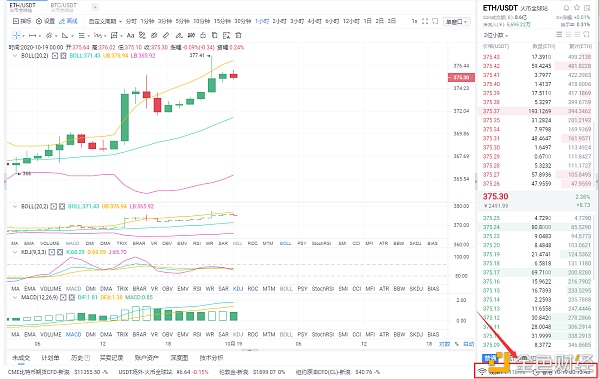600x379 pixels.
Task: Open 2位小数 decimal precision dropdown
Action: pyautogui.click(x=496, y=35)
